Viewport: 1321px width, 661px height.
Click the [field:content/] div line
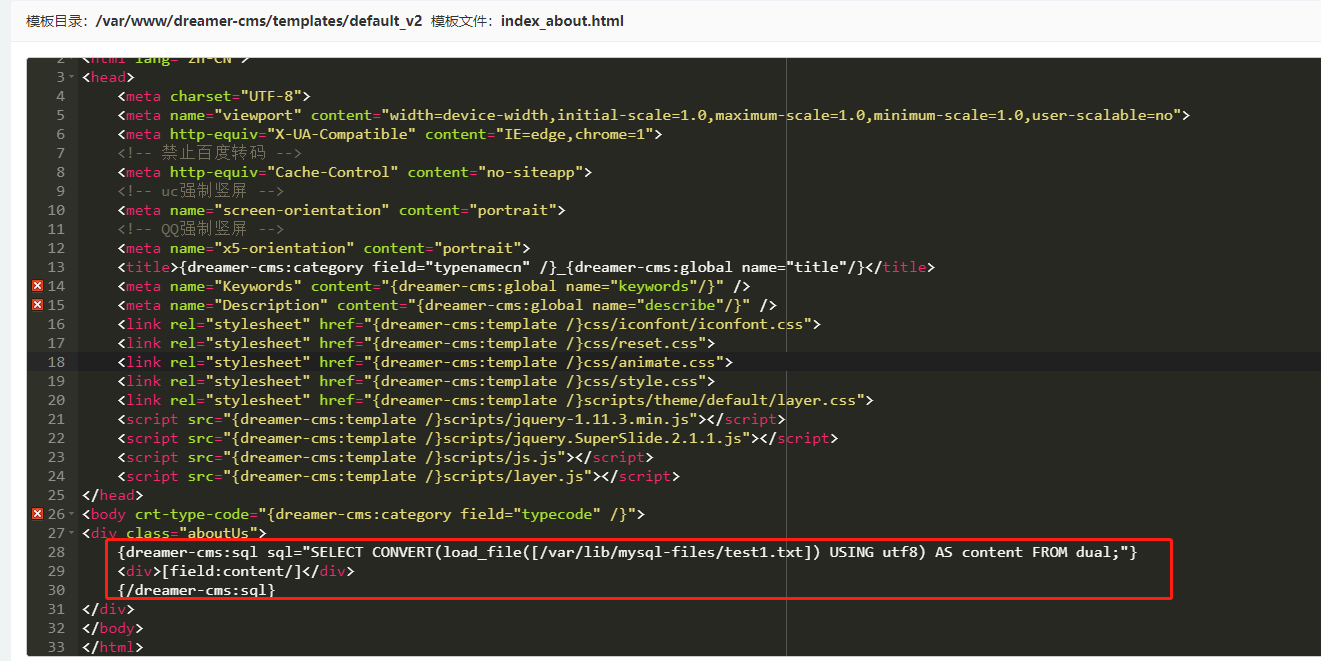[235, 571]
